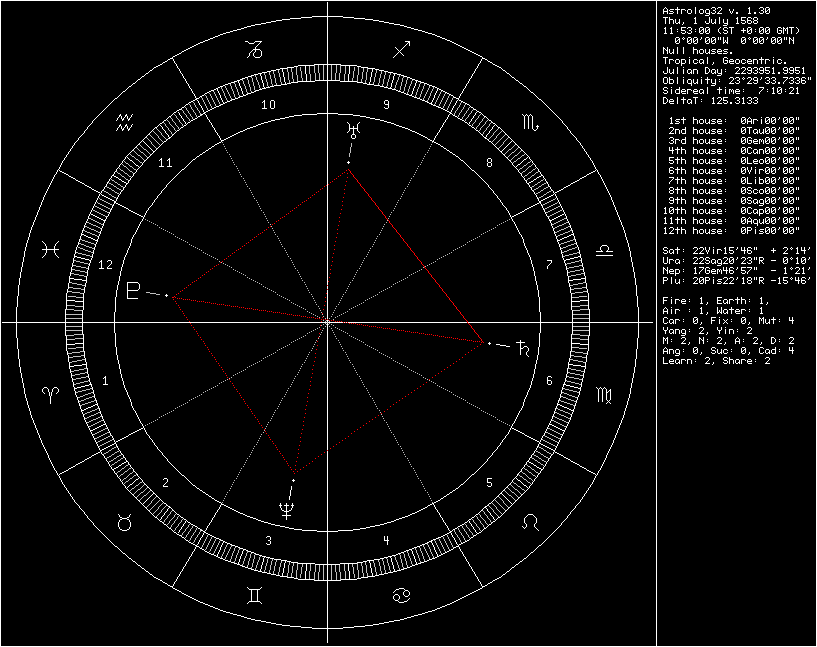Screen dimensions: 817x647
Task: Click the Cancer zodiac sign symbol
Action: pyautogui.click(x=401, y=595)
